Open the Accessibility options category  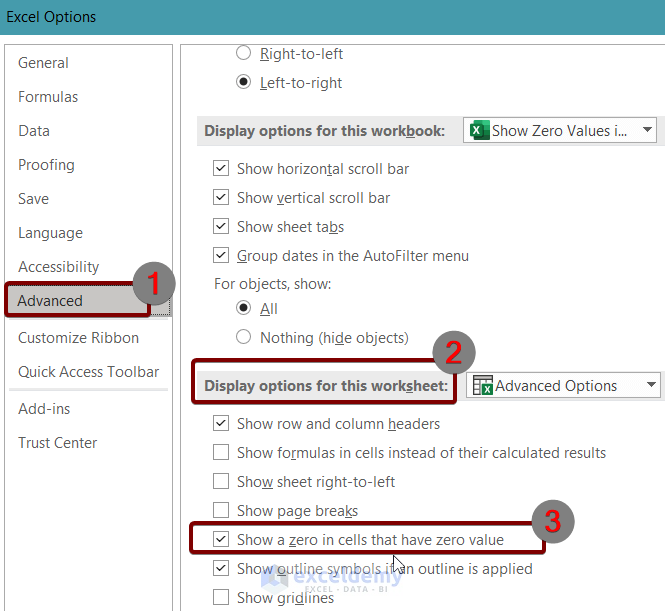click(59, 266)
